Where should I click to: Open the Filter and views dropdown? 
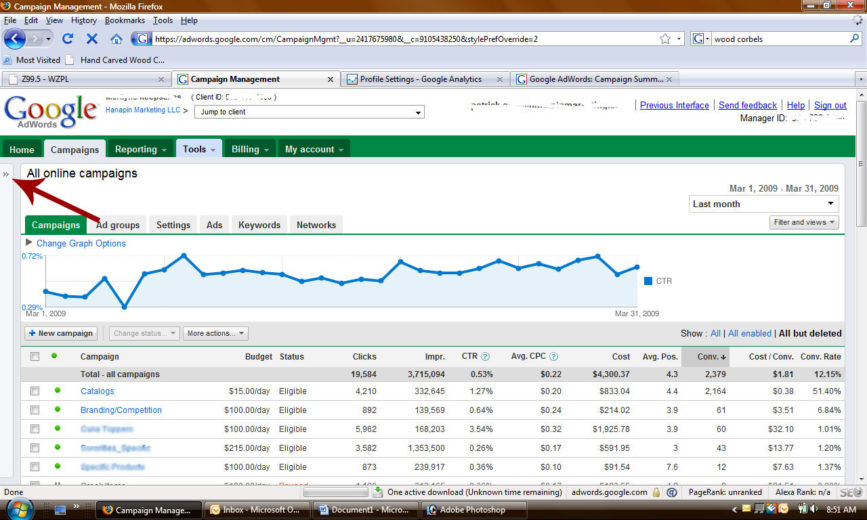pos(804,222)
